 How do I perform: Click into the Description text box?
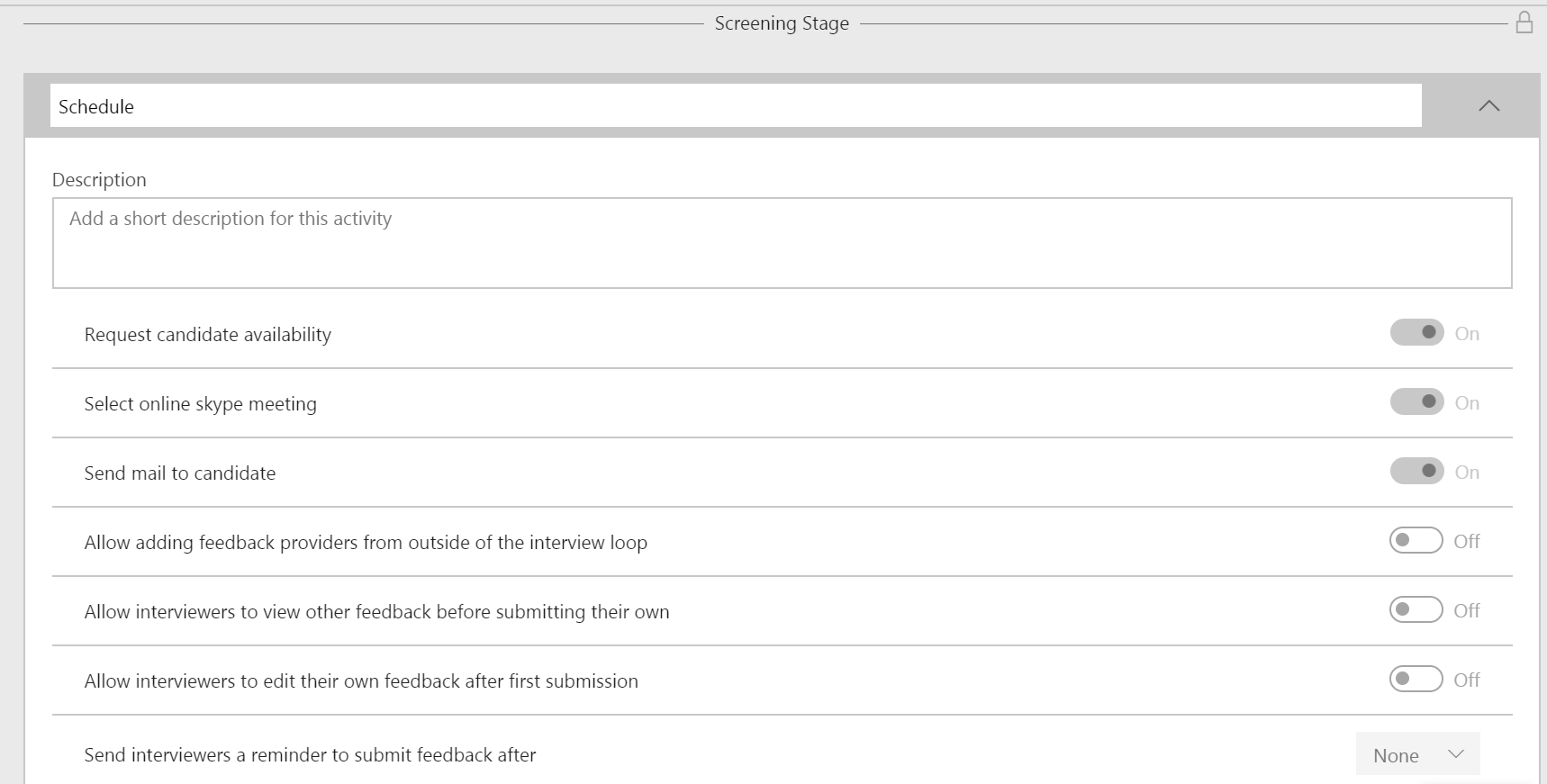pos(782,243)
